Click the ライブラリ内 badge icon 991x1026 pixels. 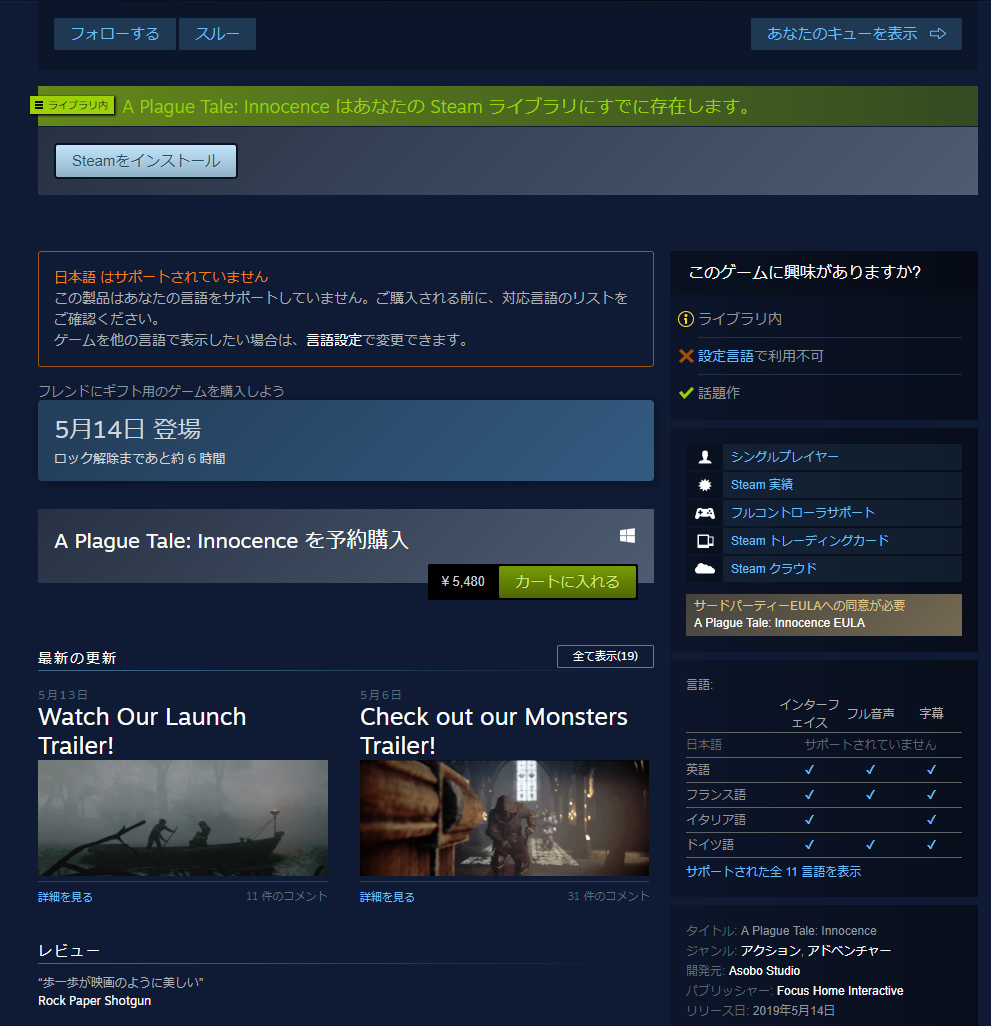[x=72, y=105]
